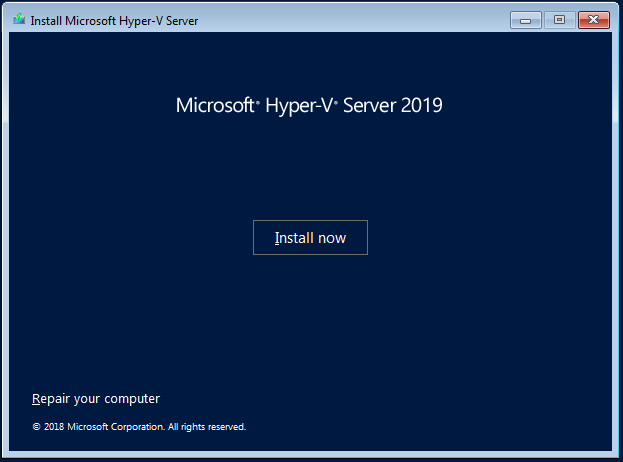Click the '© 2018 Microsoft Corporation' copyright text

coord(139,427)
